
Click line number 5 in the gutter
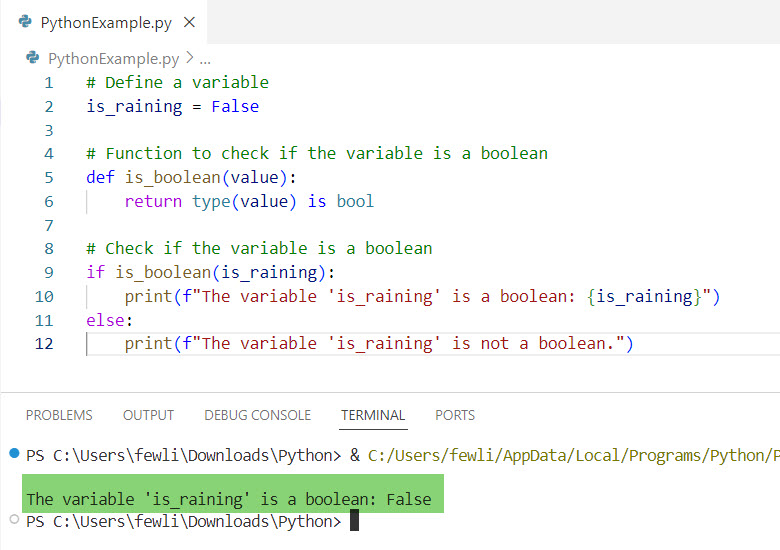[x=49, y=178]
